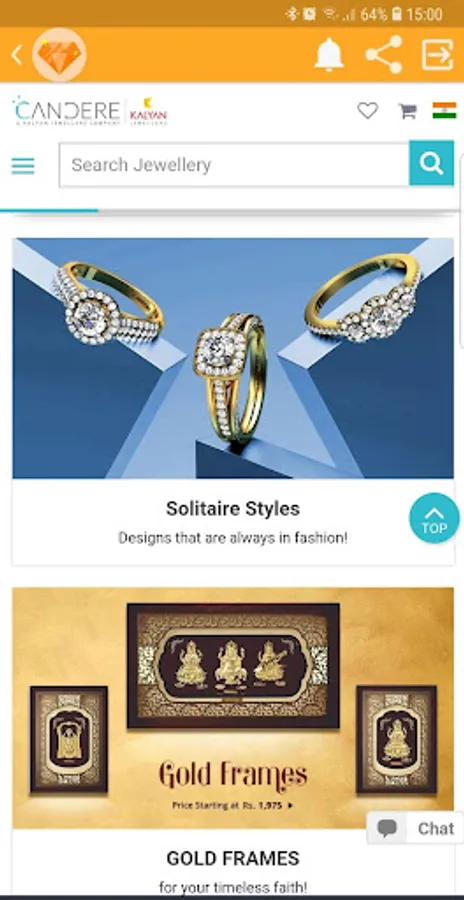The height and width of the screenshot is (900, 464).
Task: Tap the orange diamond app icon
Action: coord(59,55)
